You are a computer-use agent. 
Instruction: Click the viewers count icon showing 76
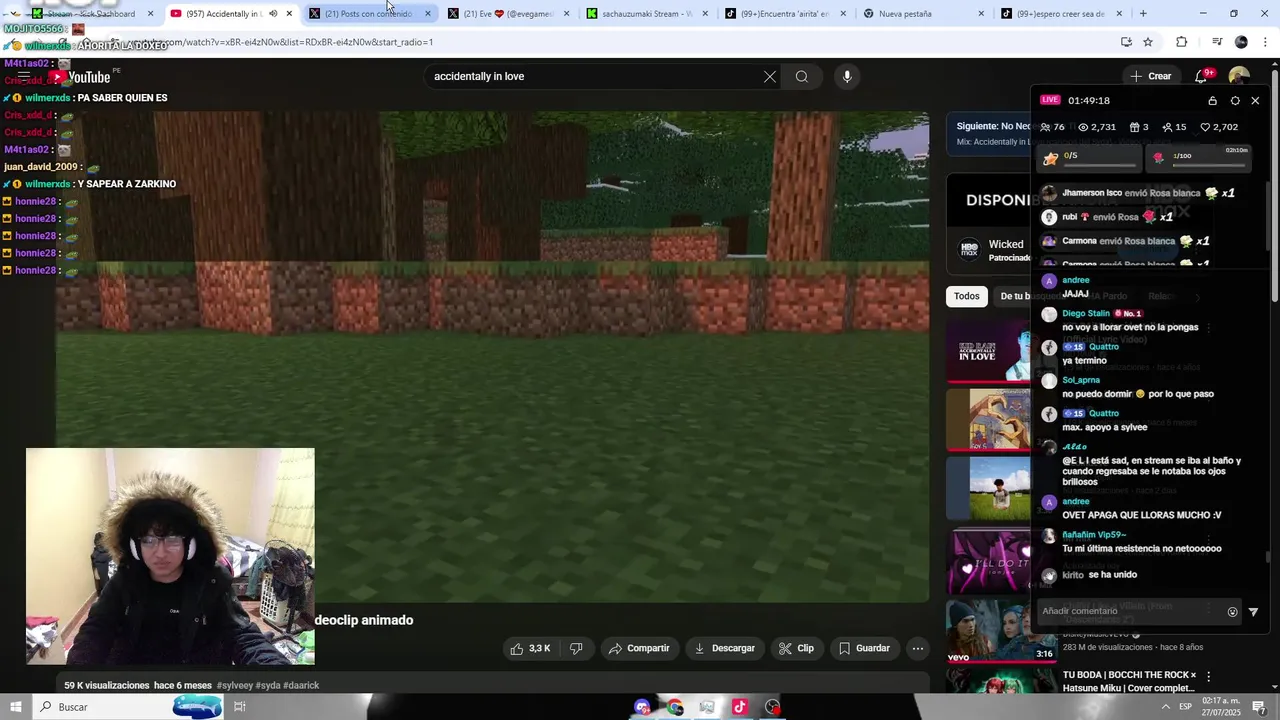click(1052, 127)
